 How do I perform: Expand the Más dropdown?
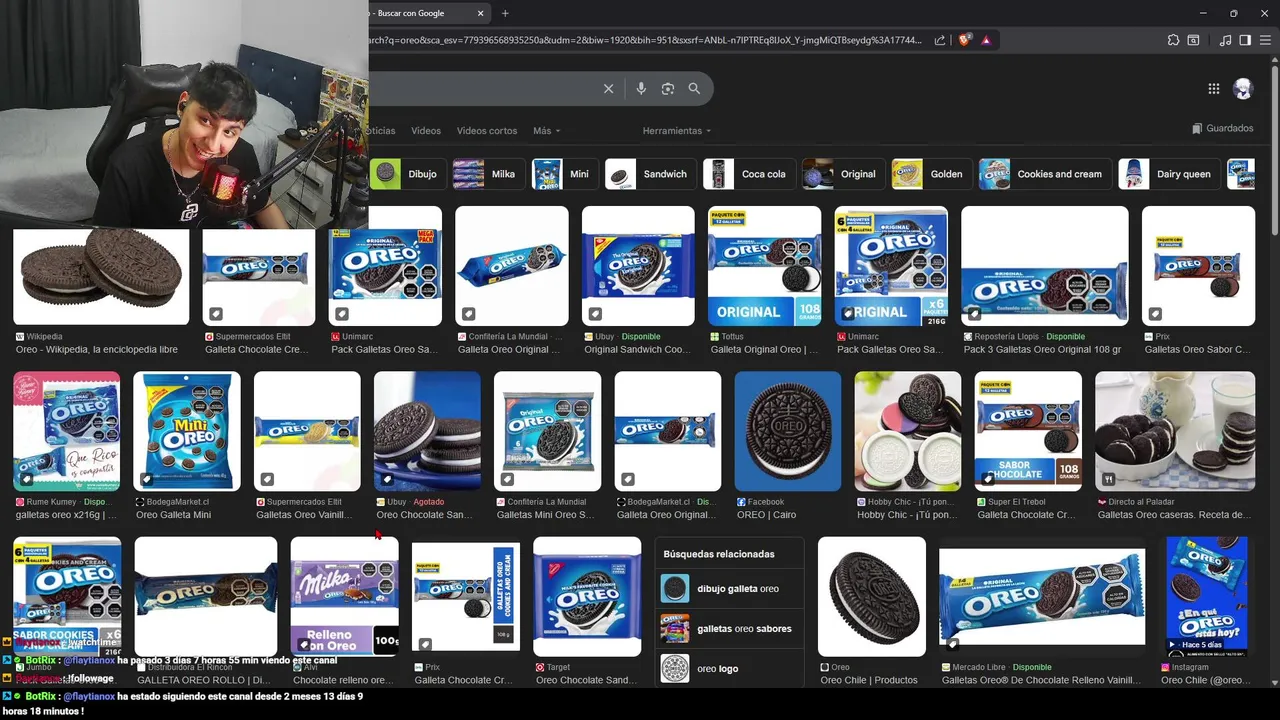(x=546, y=131)
